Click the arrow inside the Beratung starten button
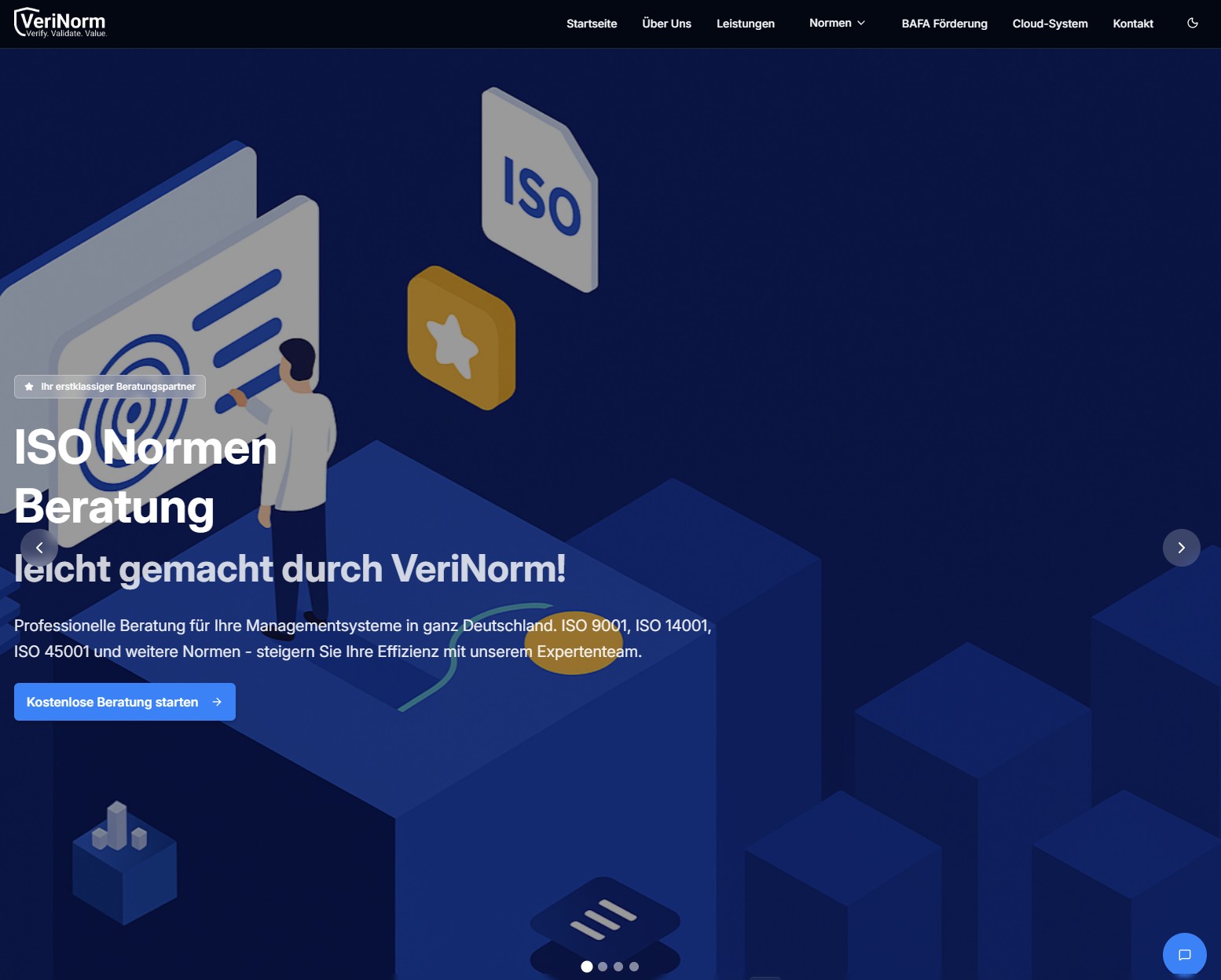This screenshot has width=1221, height=980. [217, 702]
